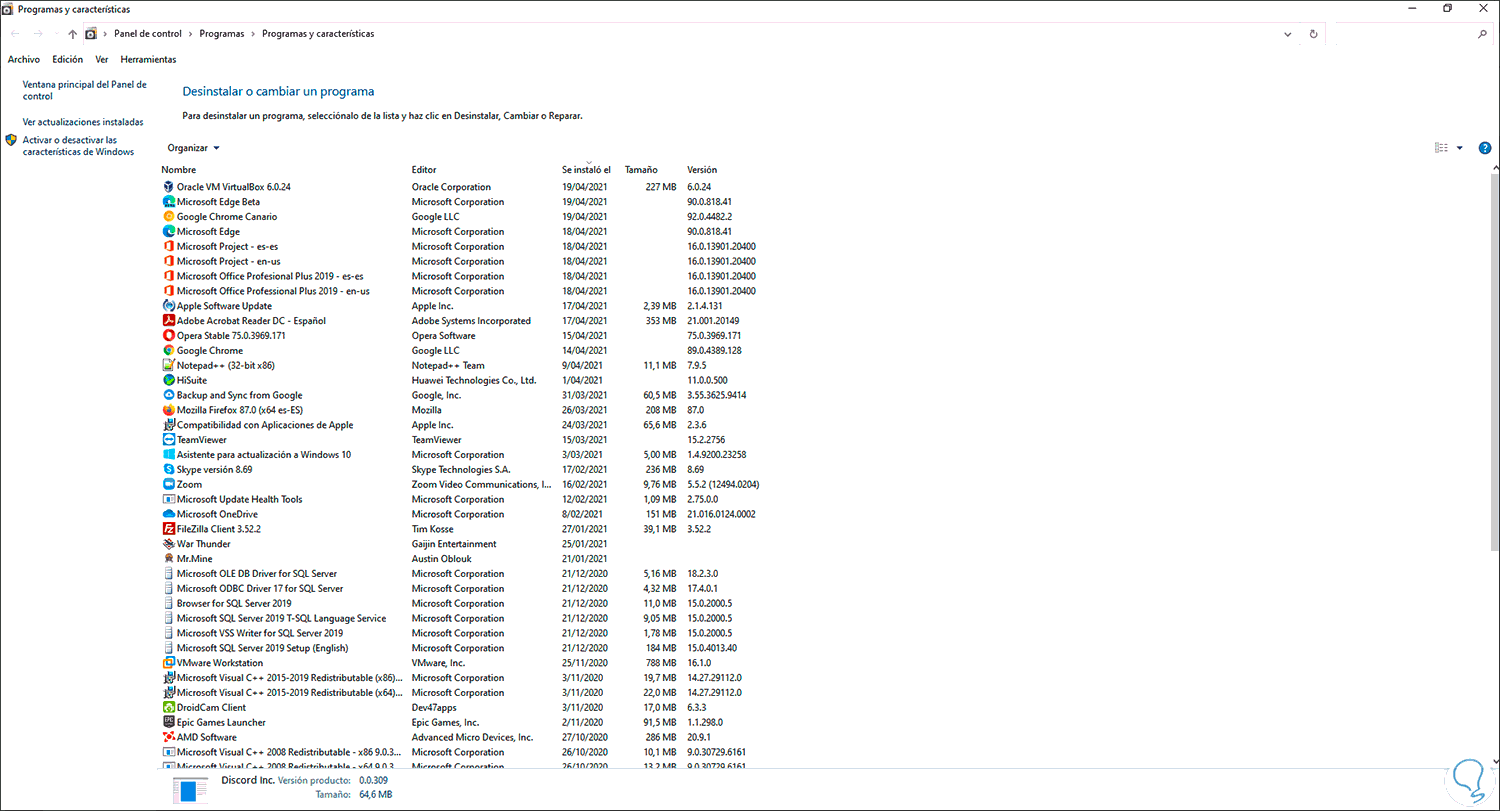Screen dimensions: 1500x811
Task: Change the view with the view mode button
Action: click(x=1441, y=148)
